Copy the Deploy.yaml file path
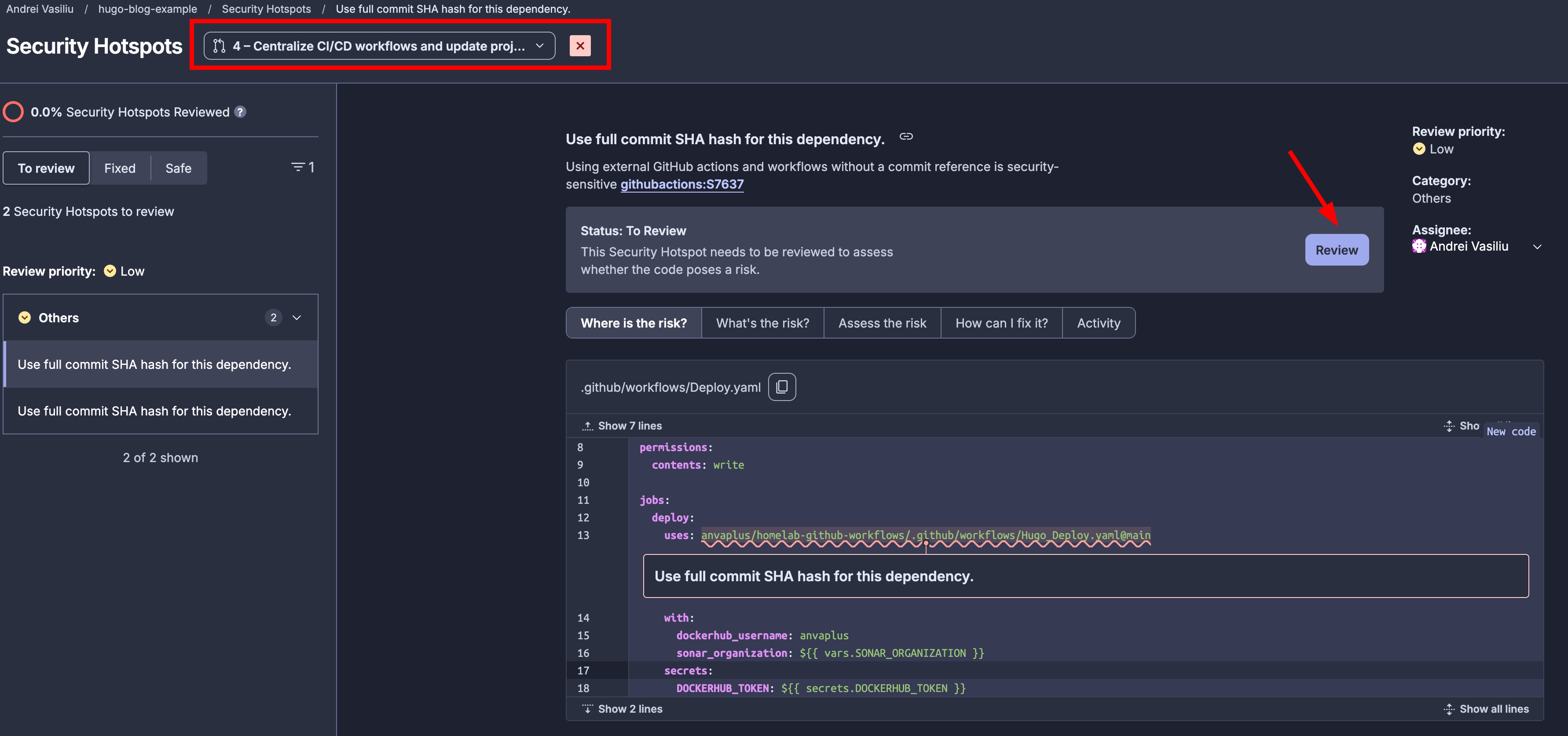The image size is (1568, 736). 781,387
